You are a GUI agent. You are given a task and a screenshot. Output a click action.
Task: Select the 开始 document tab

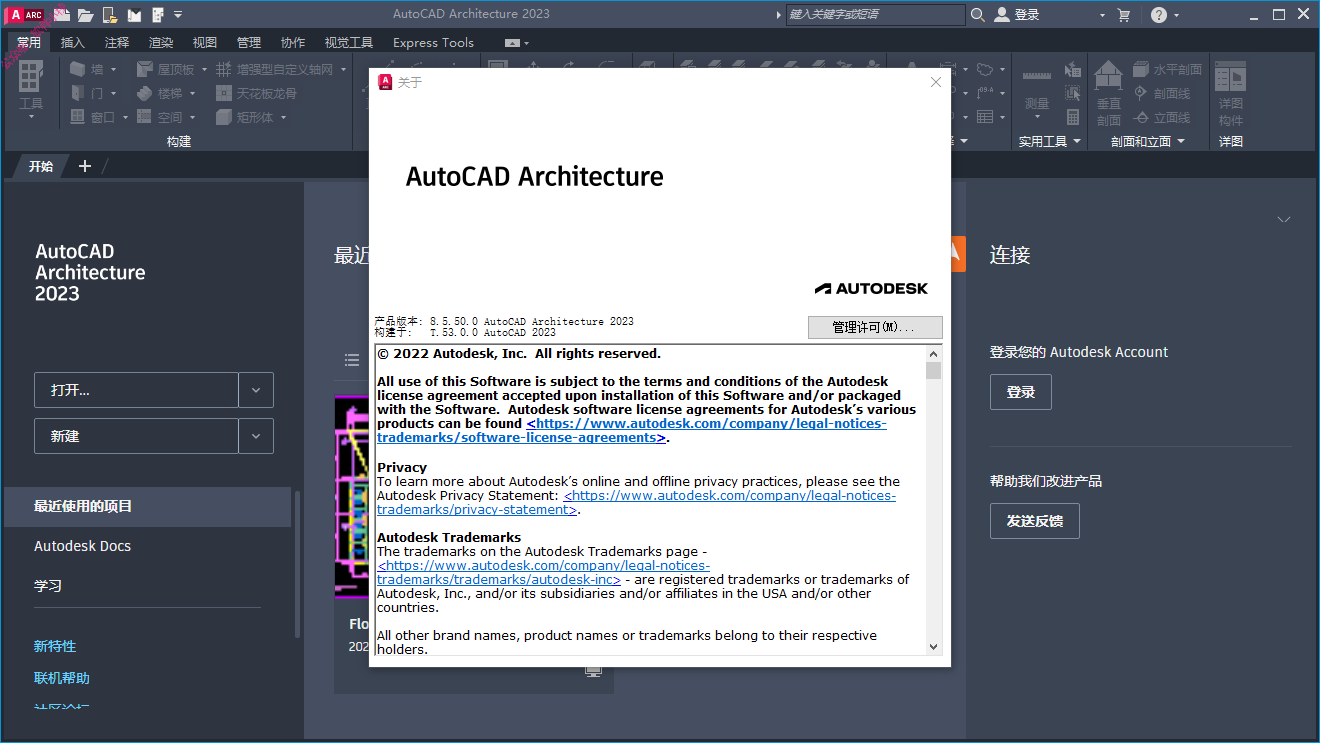(40, 166)
